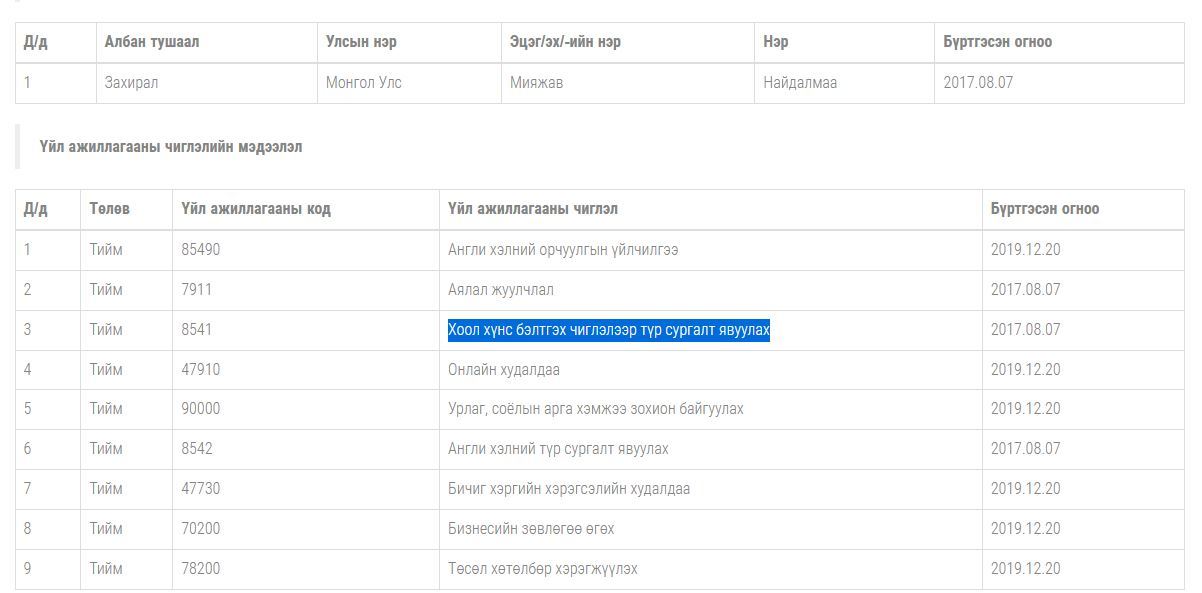Click the activity code 85490
1202x593 pixels.
tap(201, 250)
